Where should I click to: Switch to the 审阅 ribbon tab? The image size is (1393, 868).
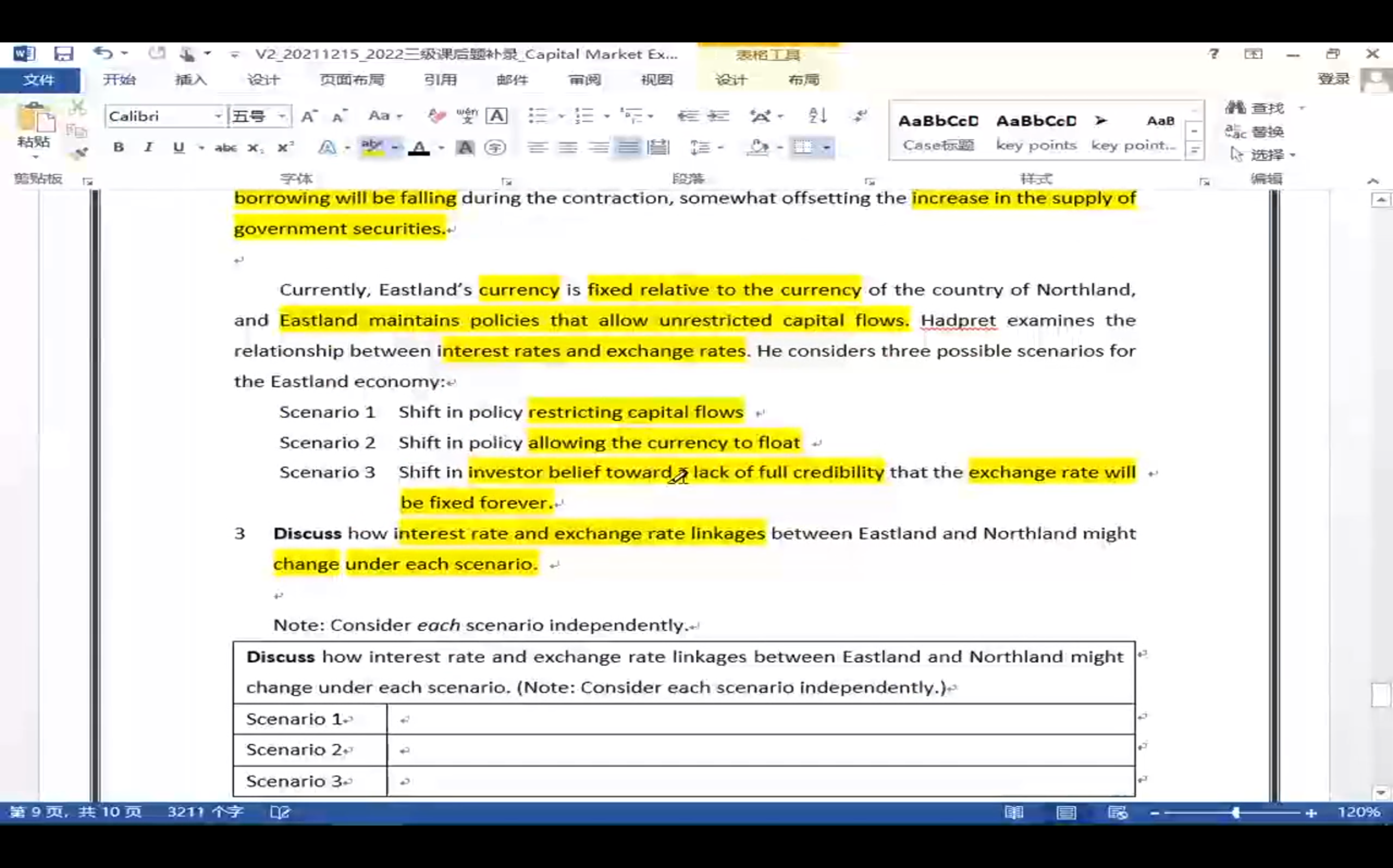584,80
